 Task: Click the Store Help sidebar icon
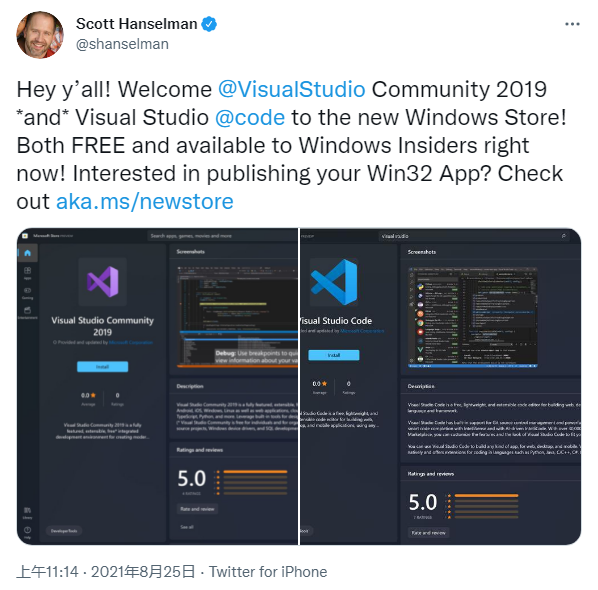[x=27, y=532]
